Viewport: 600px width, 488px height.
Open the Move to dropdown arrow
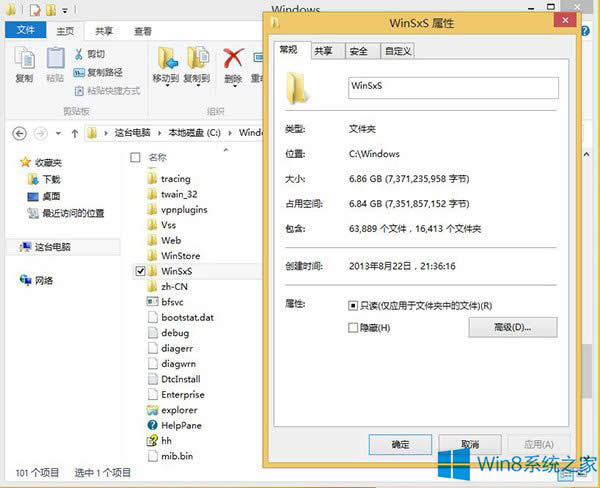pos(167,86)
